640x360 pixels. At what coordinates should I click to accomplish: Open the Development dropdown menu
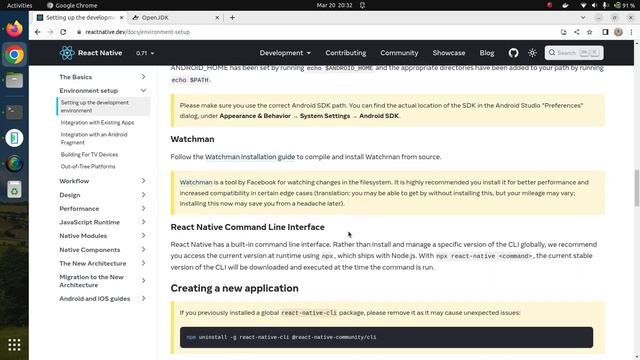click(x=285, y=53)
